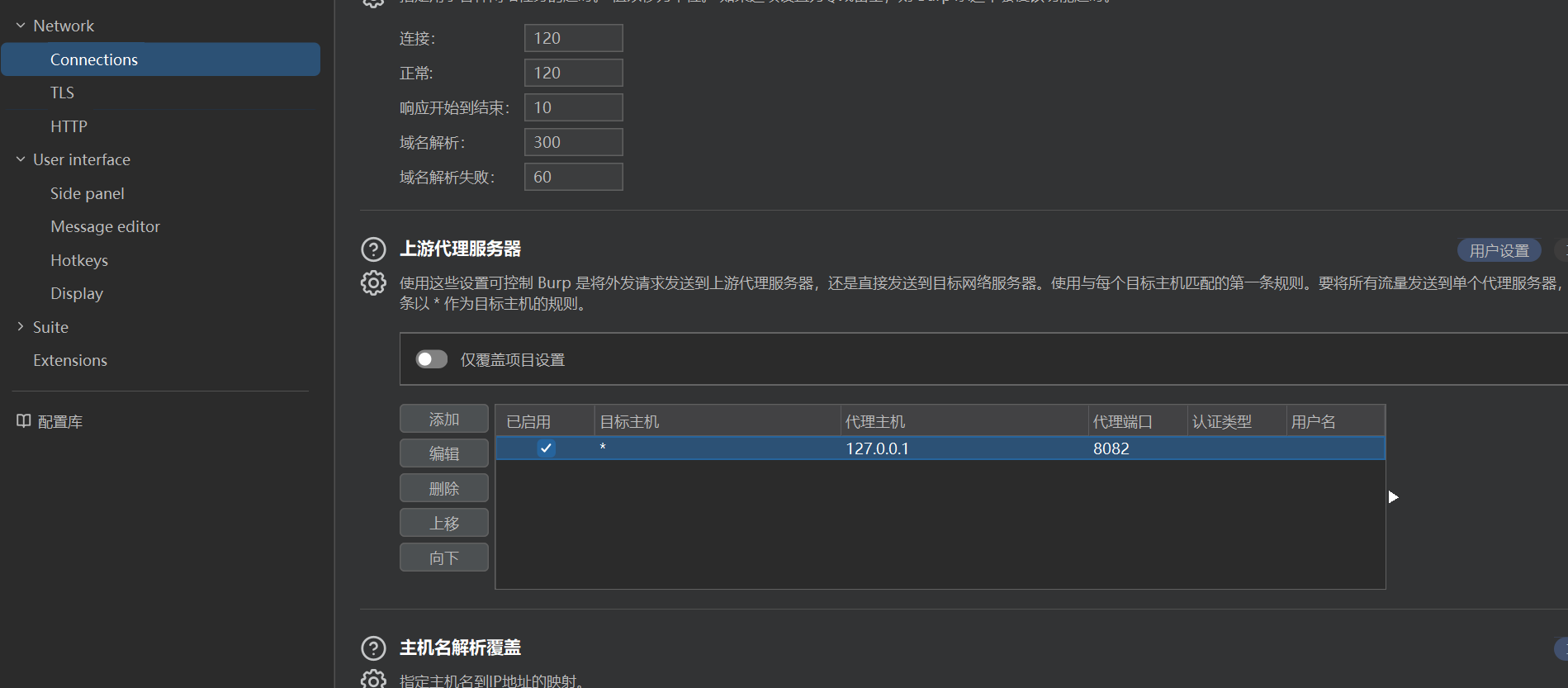Open 配置库 link
1568x688 pixels.
(x=60, y=421)
